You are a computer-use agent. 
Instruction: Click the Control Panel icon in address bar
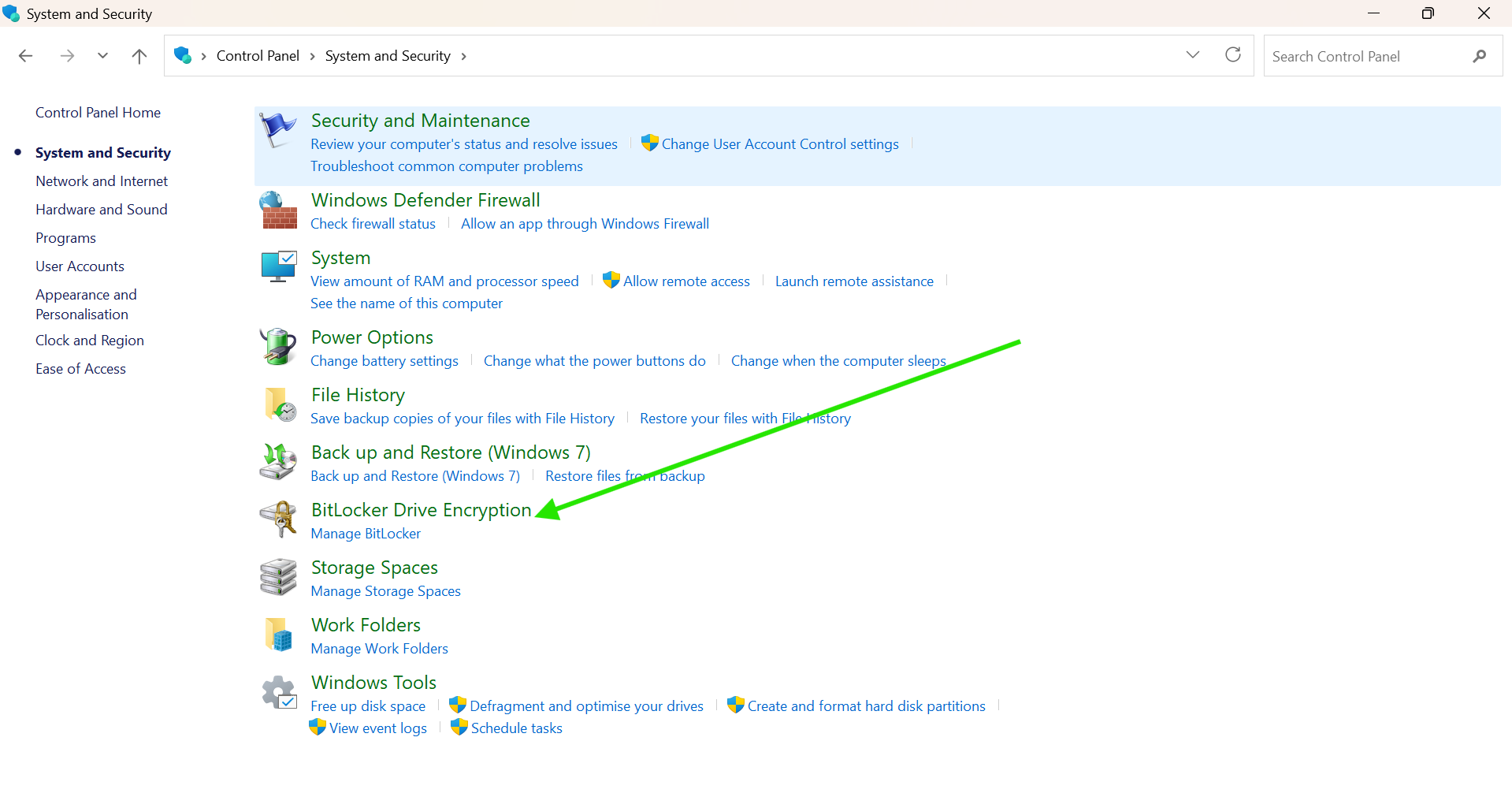[x=183, y=55]
